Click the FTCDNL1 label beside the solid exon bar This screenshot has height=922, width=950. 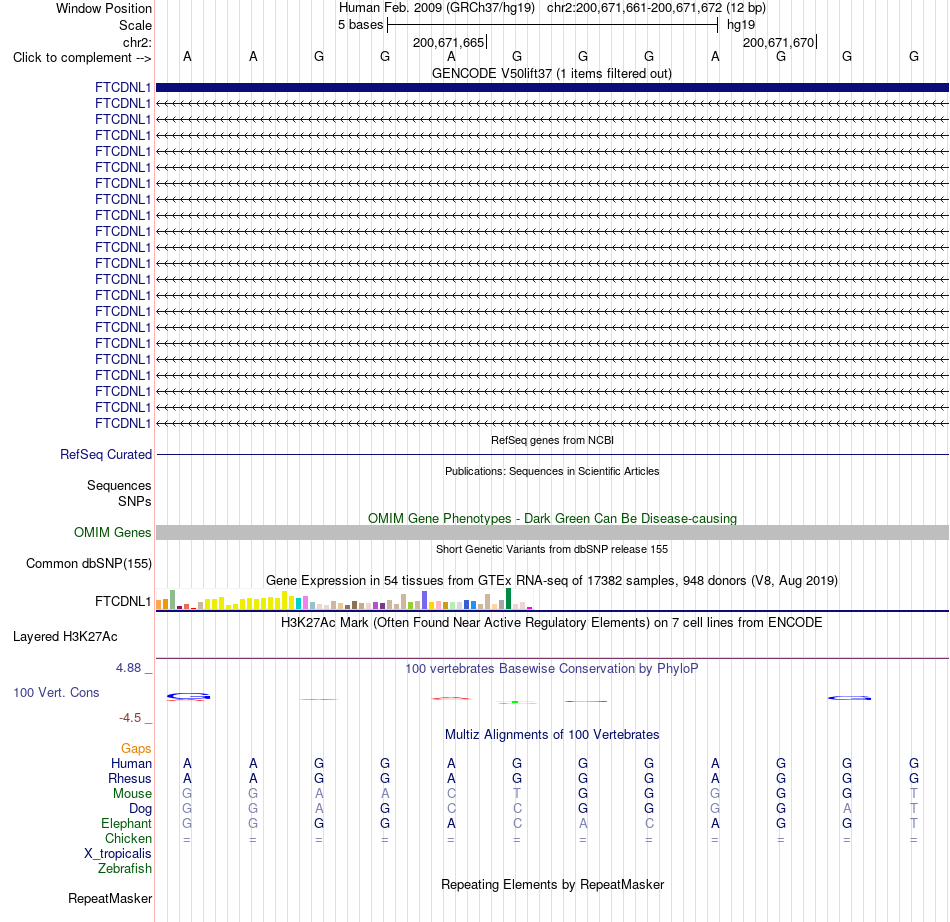[x=122, y=87]
